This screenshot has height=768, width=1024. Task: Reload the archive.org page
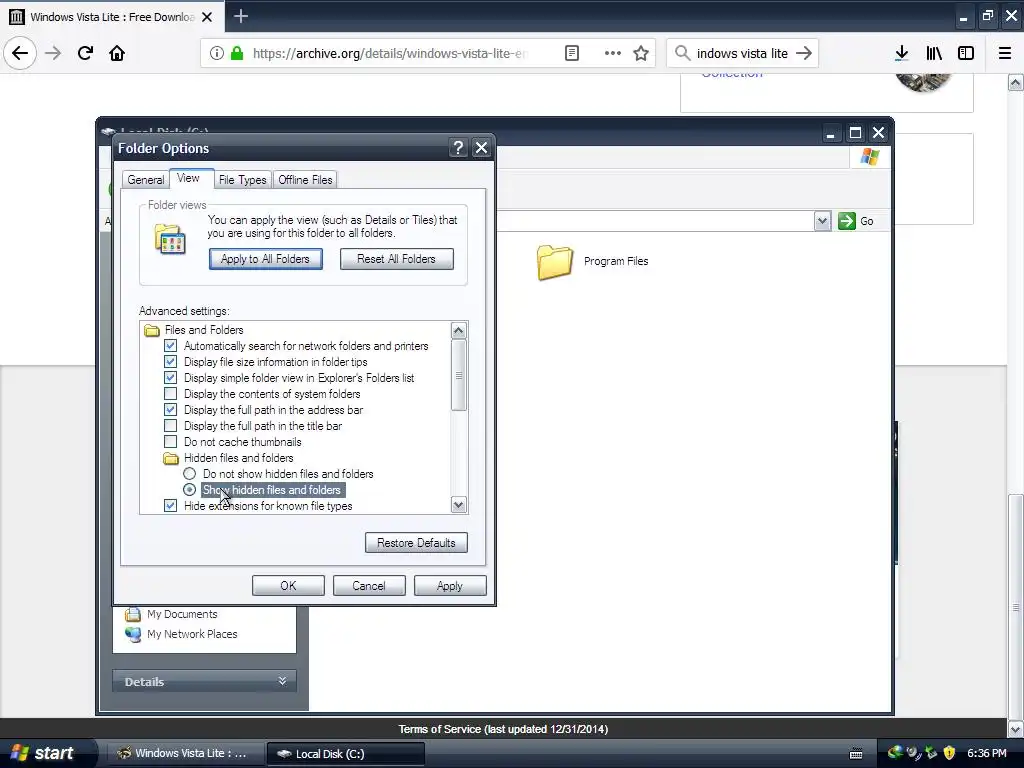pos(85,53)
